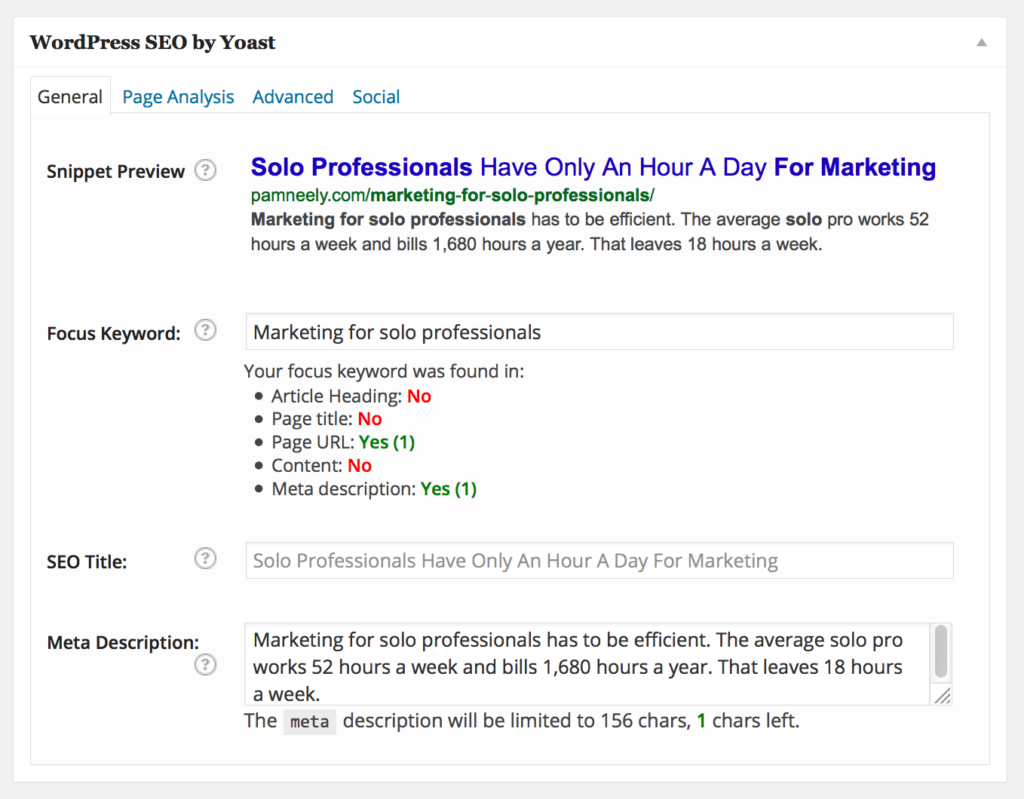Click the "Page URL: Yes (1)" result
This screenshot has width=1024, height=799.
343,442
